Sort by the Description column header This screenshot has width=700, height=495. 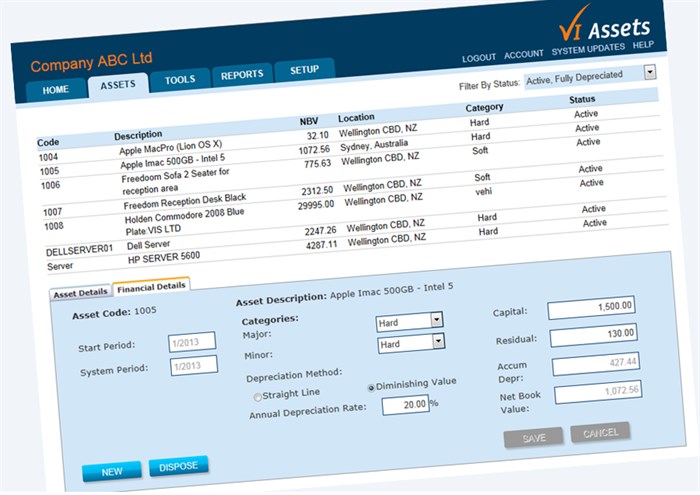138,135
